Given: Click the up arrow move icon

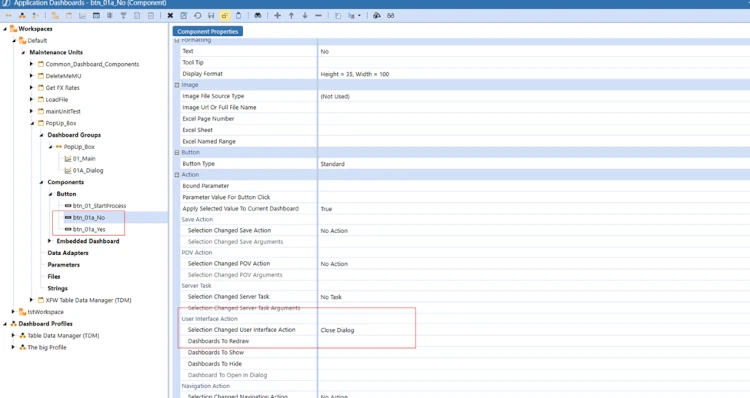Looking at the screenshot, I should (x=291, y=16).
